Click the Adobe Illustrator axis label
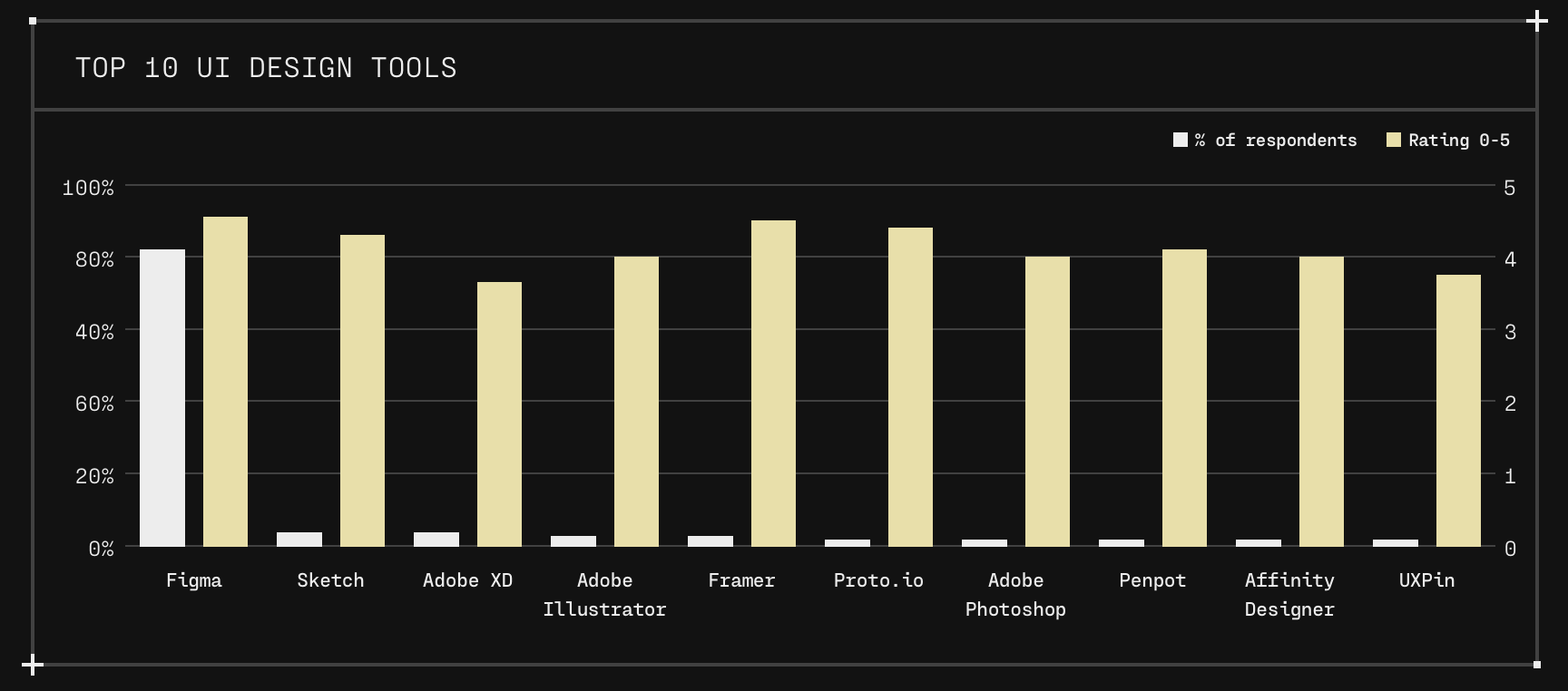The height and width of the screenshot is (691, 1568). pos(604,595)
